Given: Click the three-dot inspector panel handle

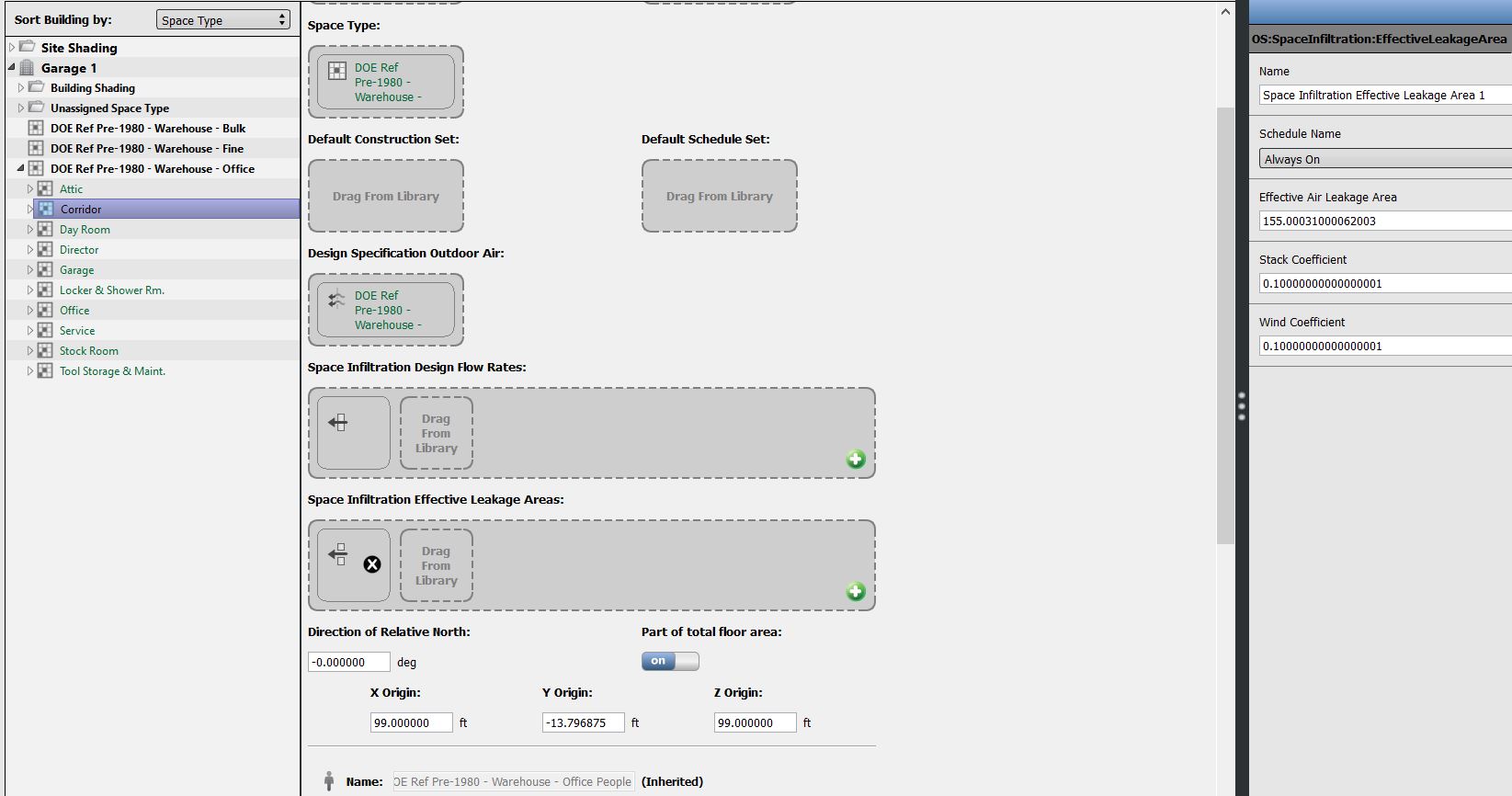Looking at the screenshot, I should click(x=1242, y=406).
